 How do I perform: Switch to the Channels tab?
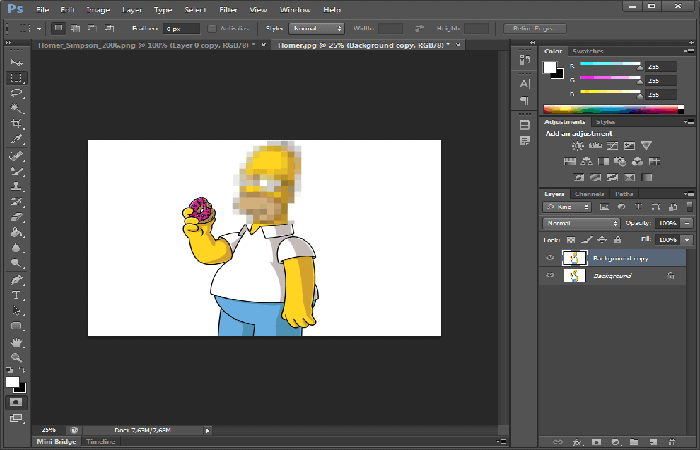pyautogui.click(x=590, y=194)
